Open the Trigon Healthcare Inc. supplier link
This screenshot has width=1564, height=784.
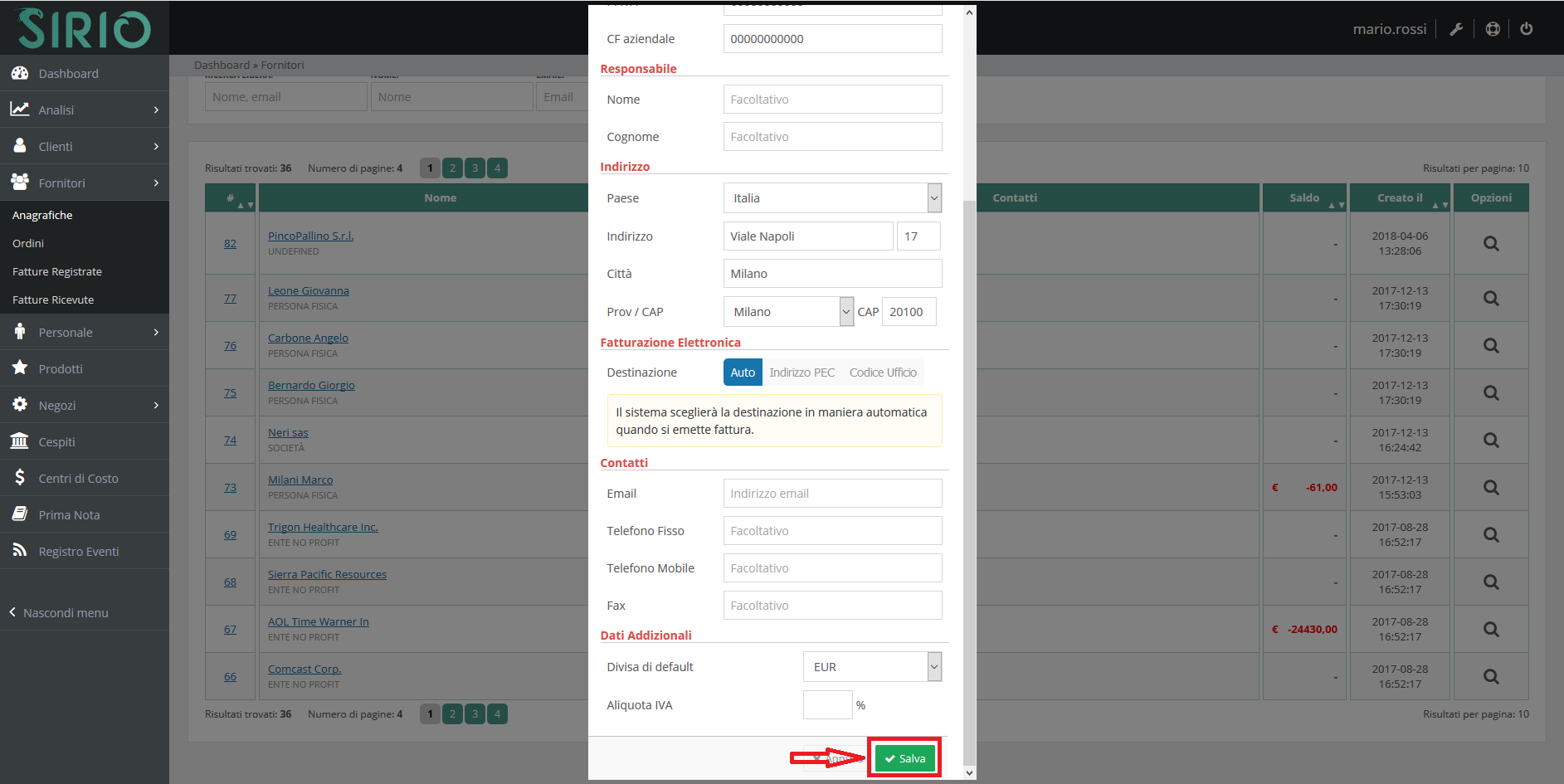tap(323, 527)
